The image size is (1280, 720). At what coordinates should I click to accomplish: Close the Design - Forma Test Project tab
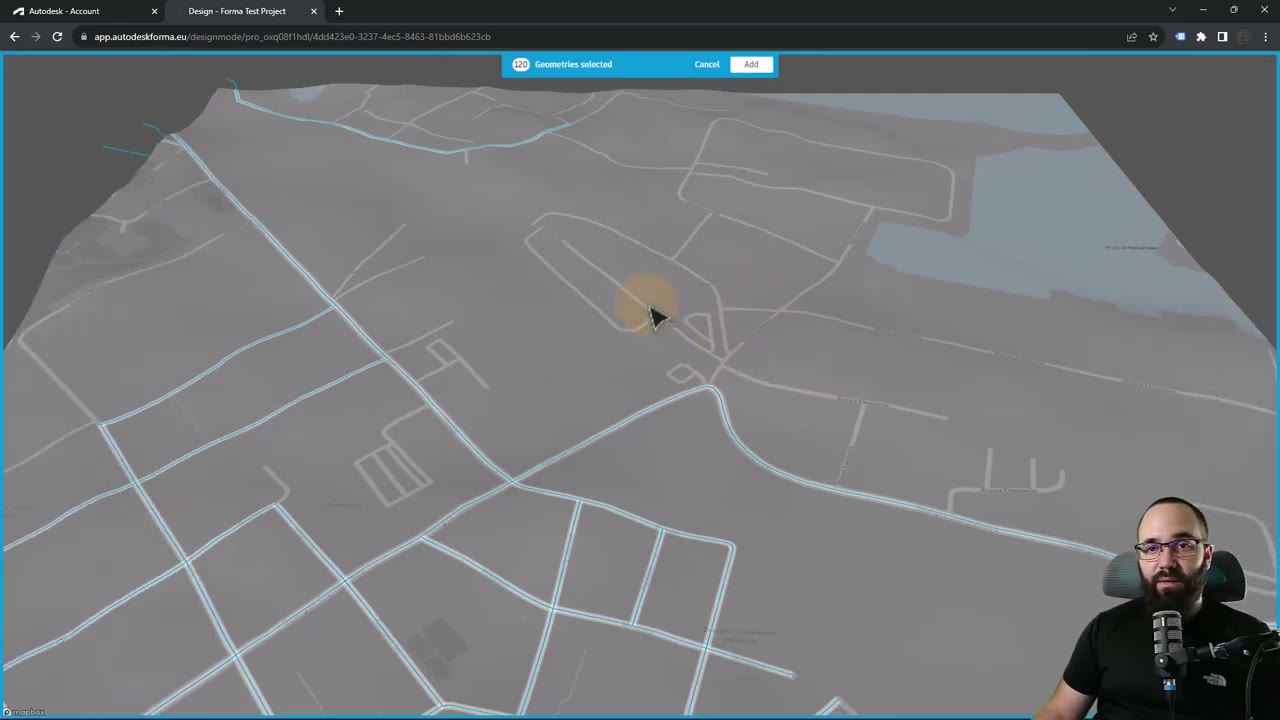[314, 11]
